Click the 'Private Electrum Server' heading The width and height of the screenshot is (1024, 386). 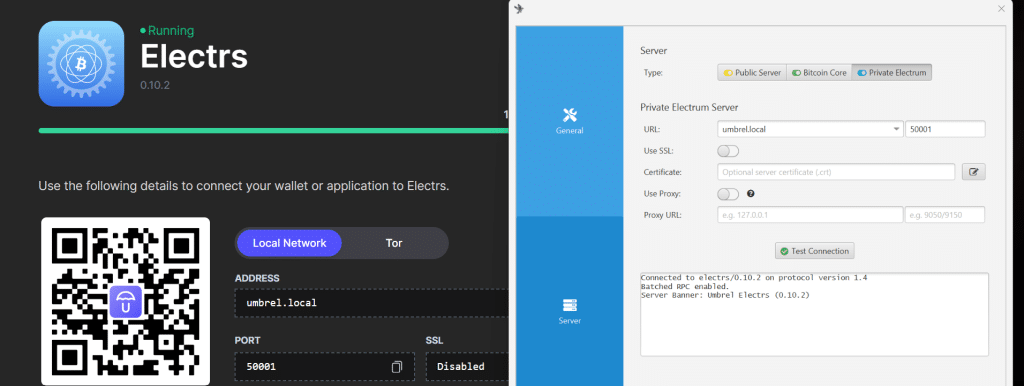689,107
